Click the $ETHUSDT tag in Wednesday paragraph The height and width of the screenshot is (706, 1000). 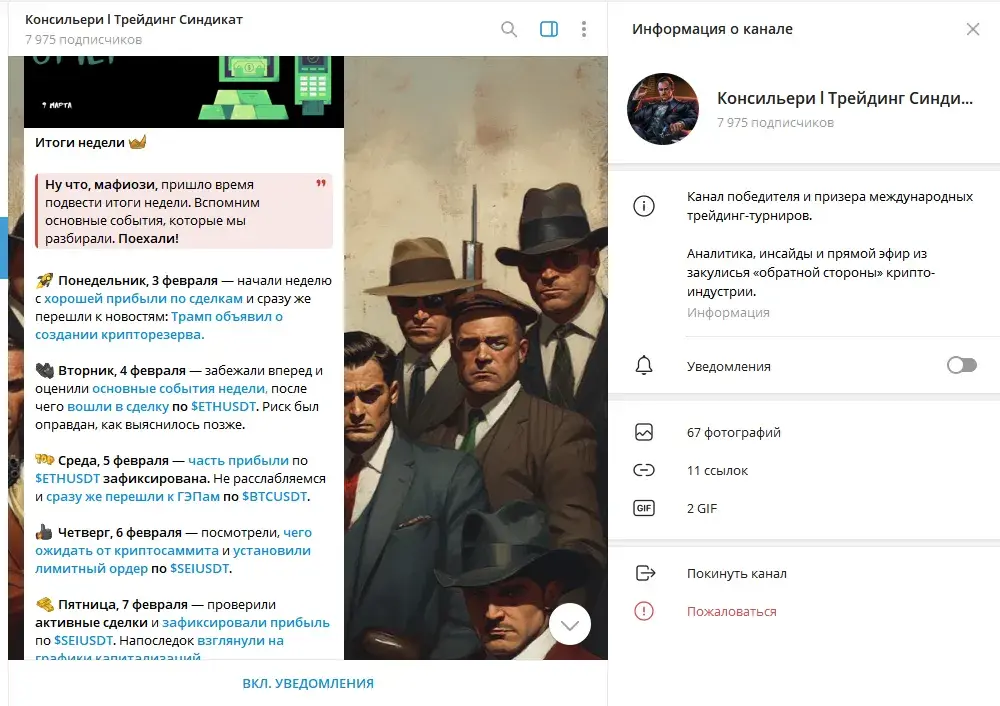[x=68, y=478]
